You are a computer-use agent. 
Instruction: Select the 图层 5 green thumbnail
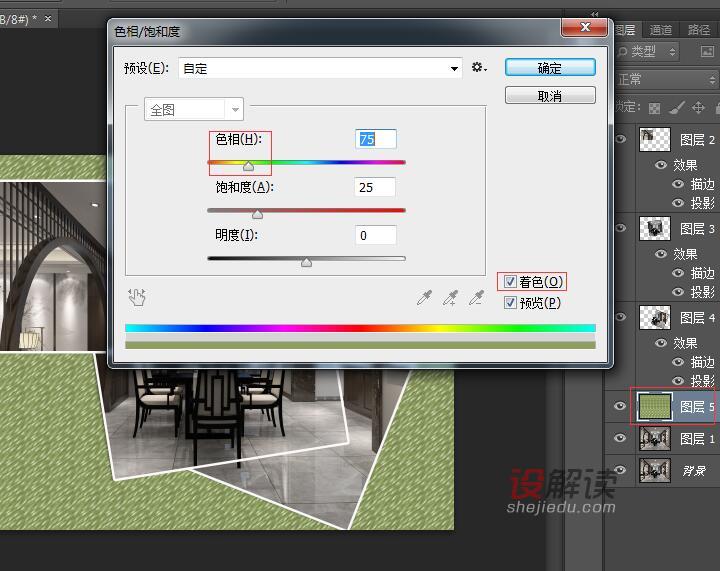tap(655, 406)
